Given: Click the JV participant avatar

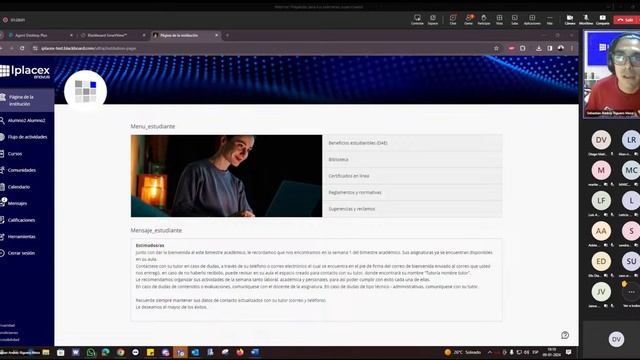Looking at the screenshot, I should point(601,291).
